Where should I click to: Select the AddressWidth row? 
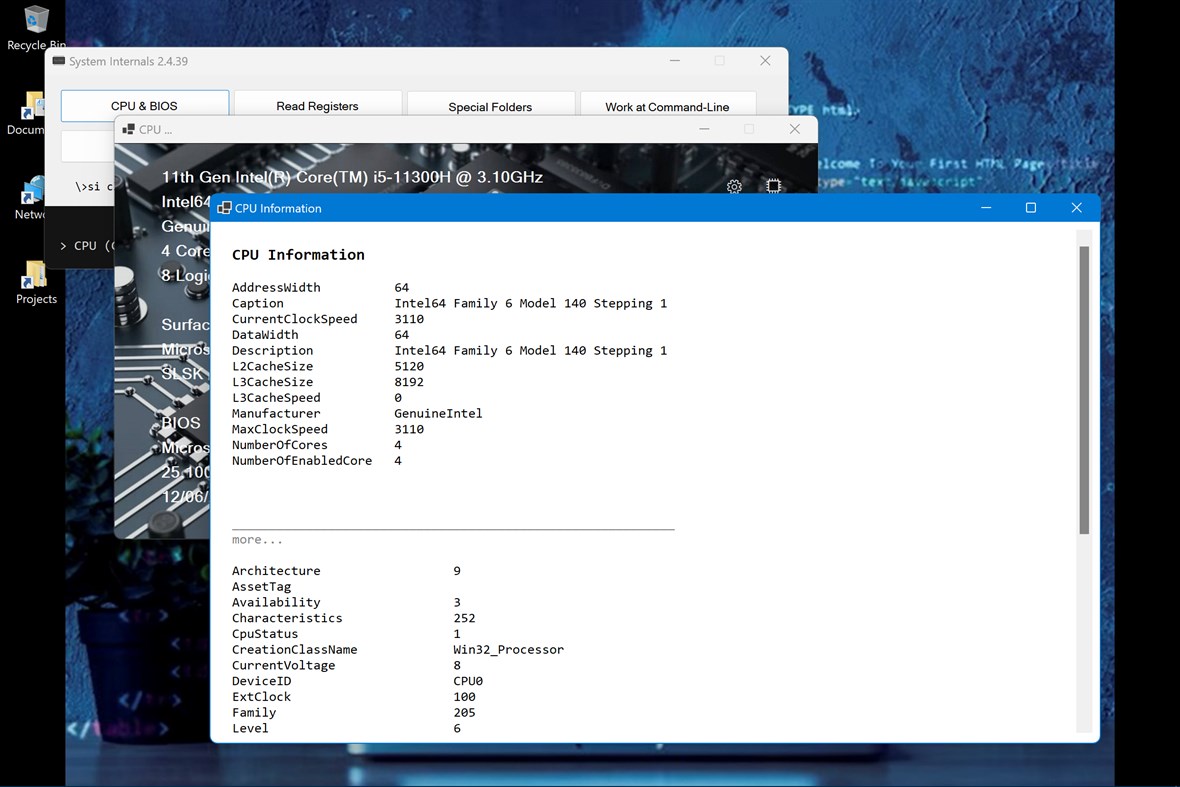[321, 287]
